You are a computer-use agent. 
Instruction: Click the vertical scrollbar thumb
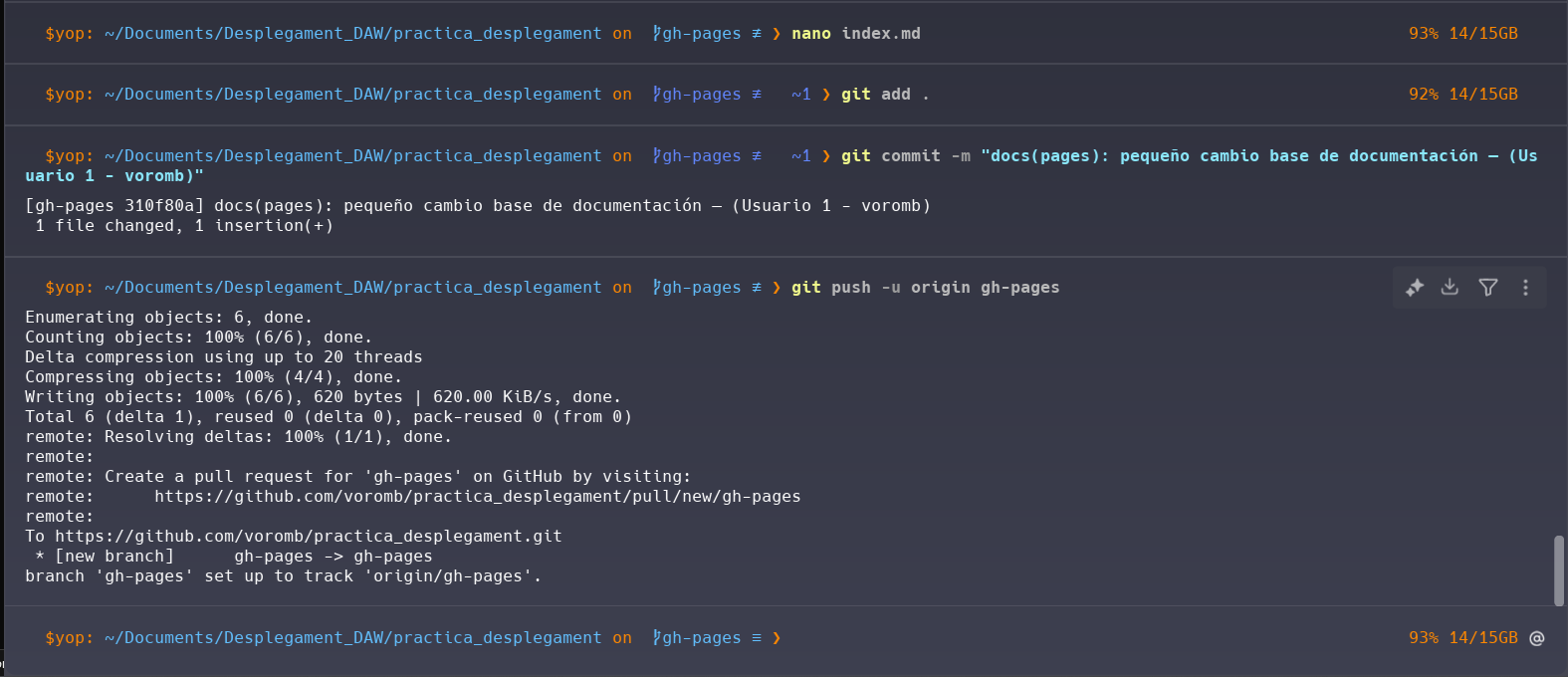click(1558, 570)
